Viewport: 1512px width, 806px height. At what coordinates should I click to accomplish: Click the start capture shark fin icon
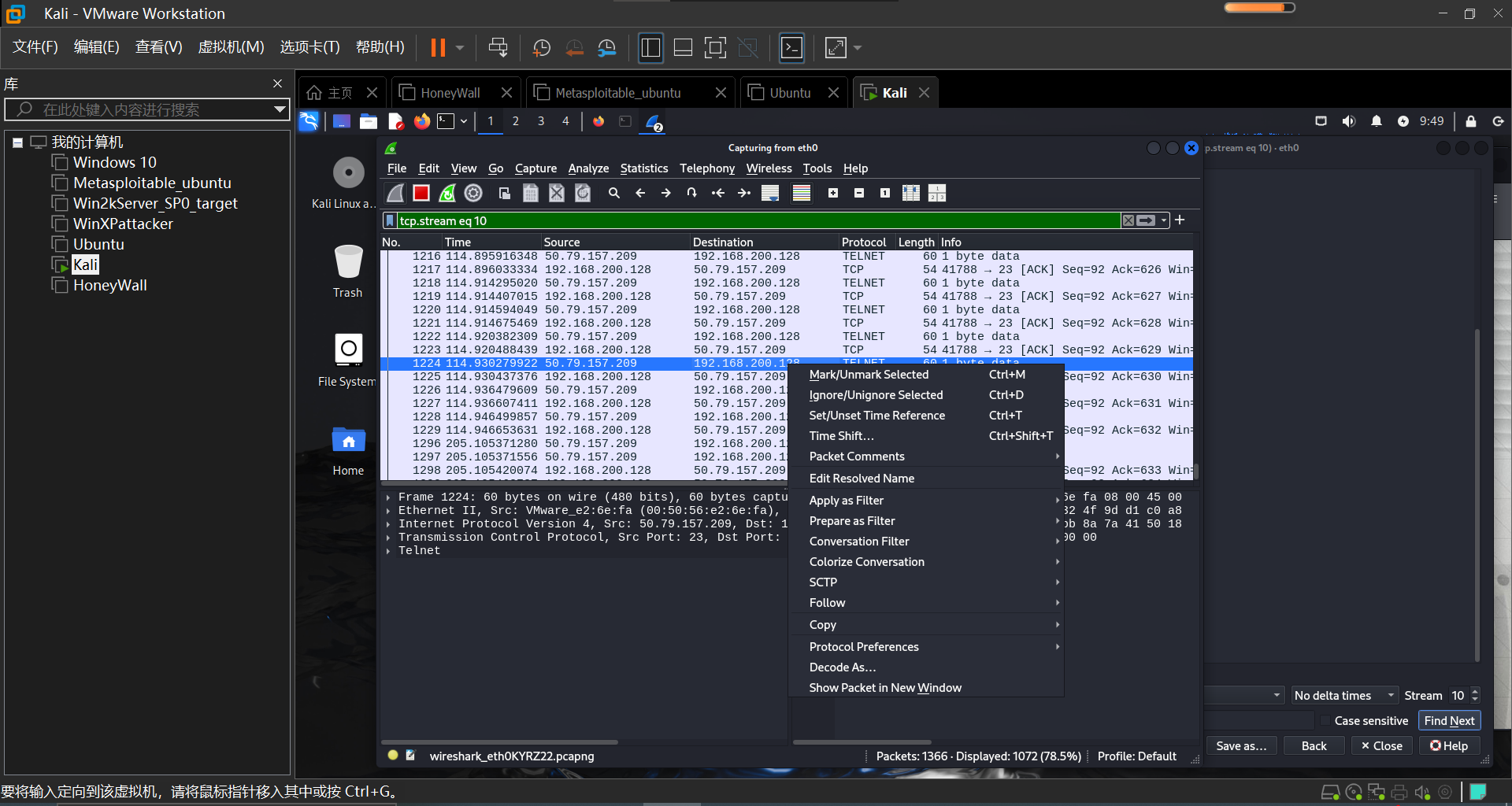(395, 193)
